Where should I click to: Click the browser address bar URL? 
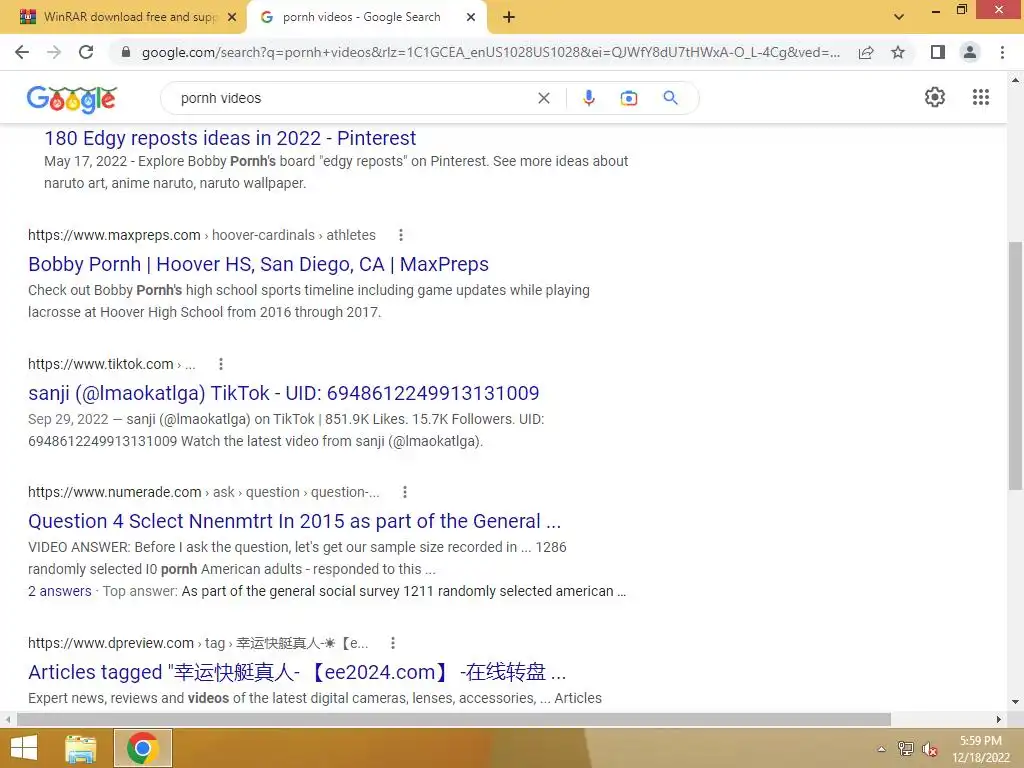(x=490, y=52)
